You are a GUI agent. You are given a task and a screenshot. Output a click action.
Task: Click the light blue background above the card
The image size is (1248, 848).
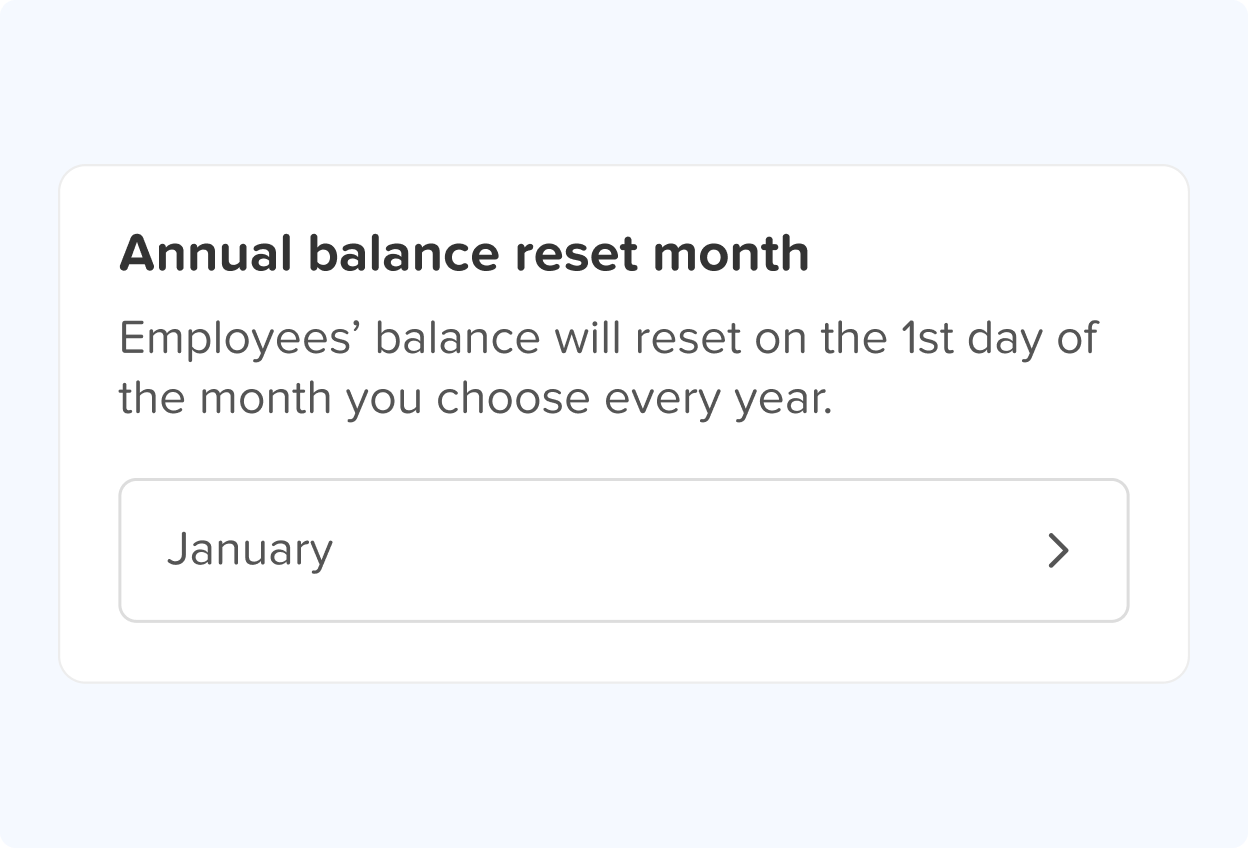pyautogui.click(x=623, y=80)
